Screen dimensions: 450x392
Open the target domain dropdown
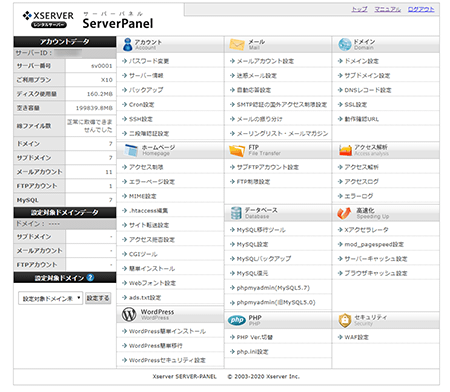click(50, 298)
